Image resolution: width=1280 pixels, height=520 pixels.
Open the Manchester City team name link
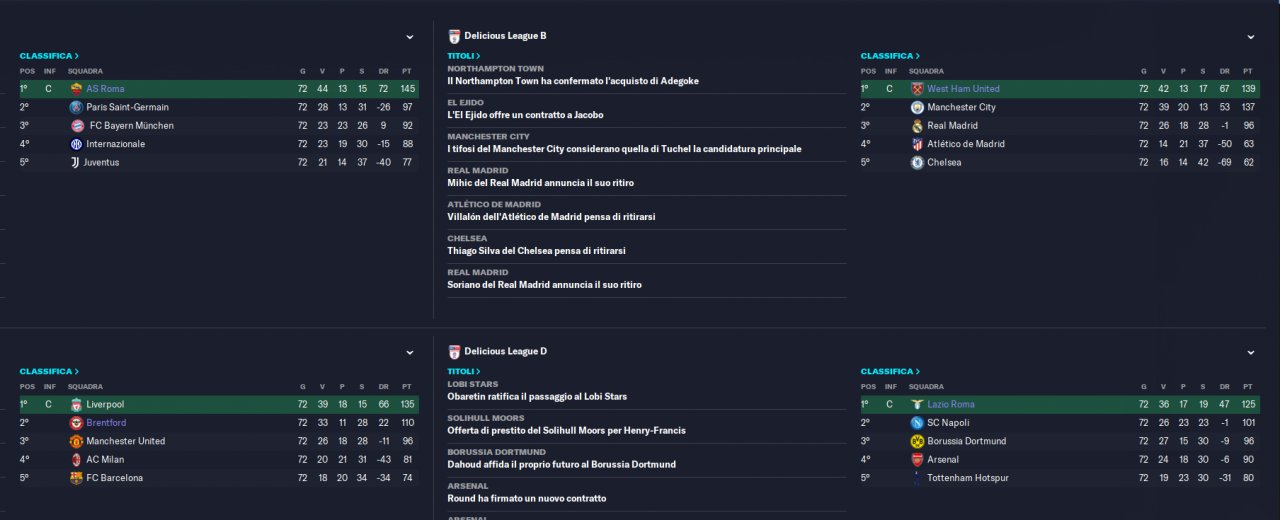point(961,107)
